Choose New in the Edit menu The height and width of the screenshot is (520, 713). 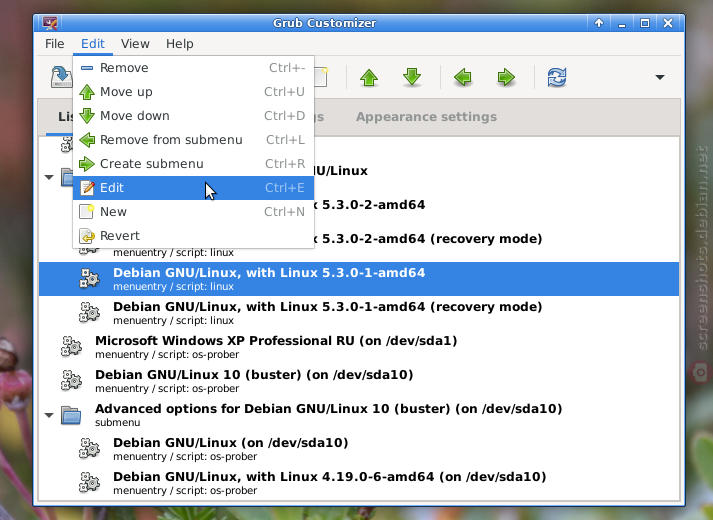point(193,212)
